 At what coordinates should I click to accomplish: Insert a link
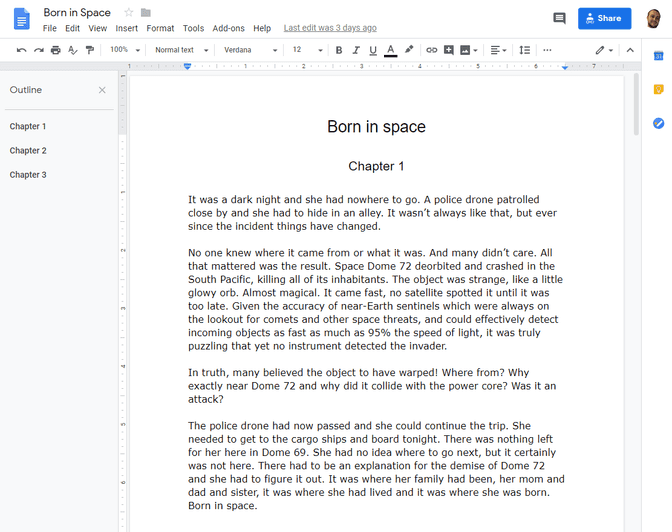pyautogui.click(x=432, y=50)
